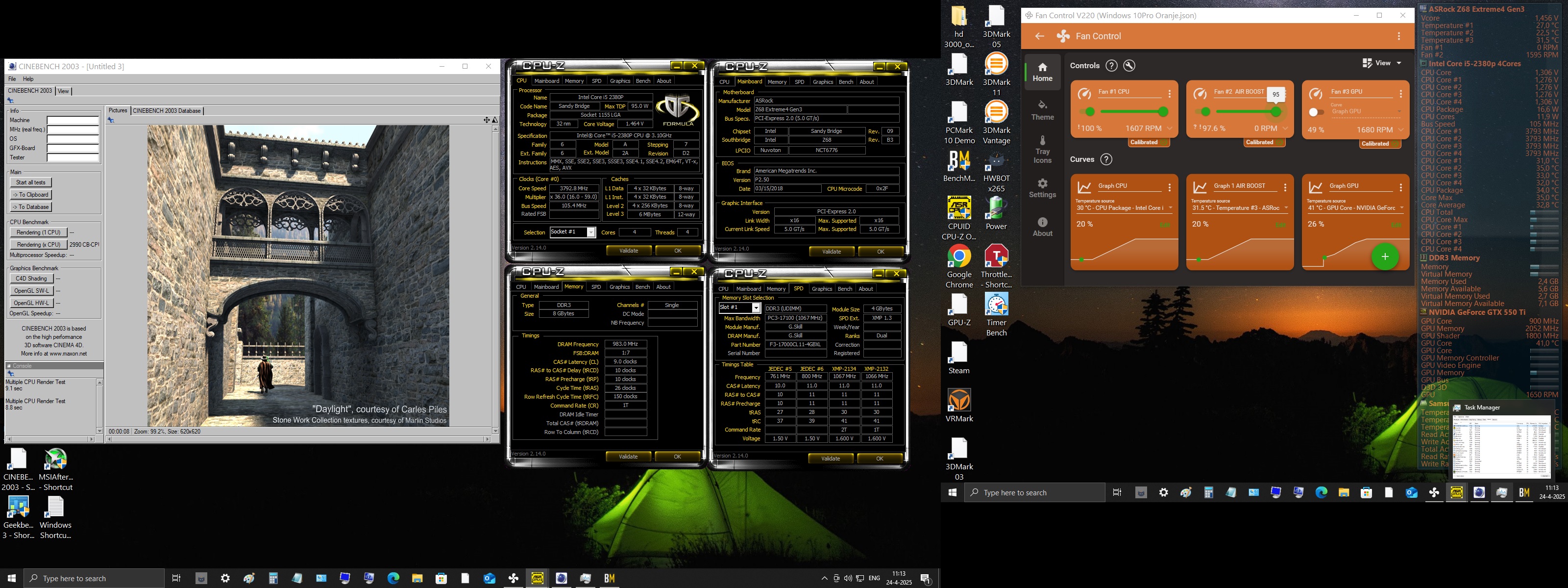Toggle the Fan #2 AIR BOOST manual control switch
This screenshot has width=1568, height=588.
tap(1202, 111)
